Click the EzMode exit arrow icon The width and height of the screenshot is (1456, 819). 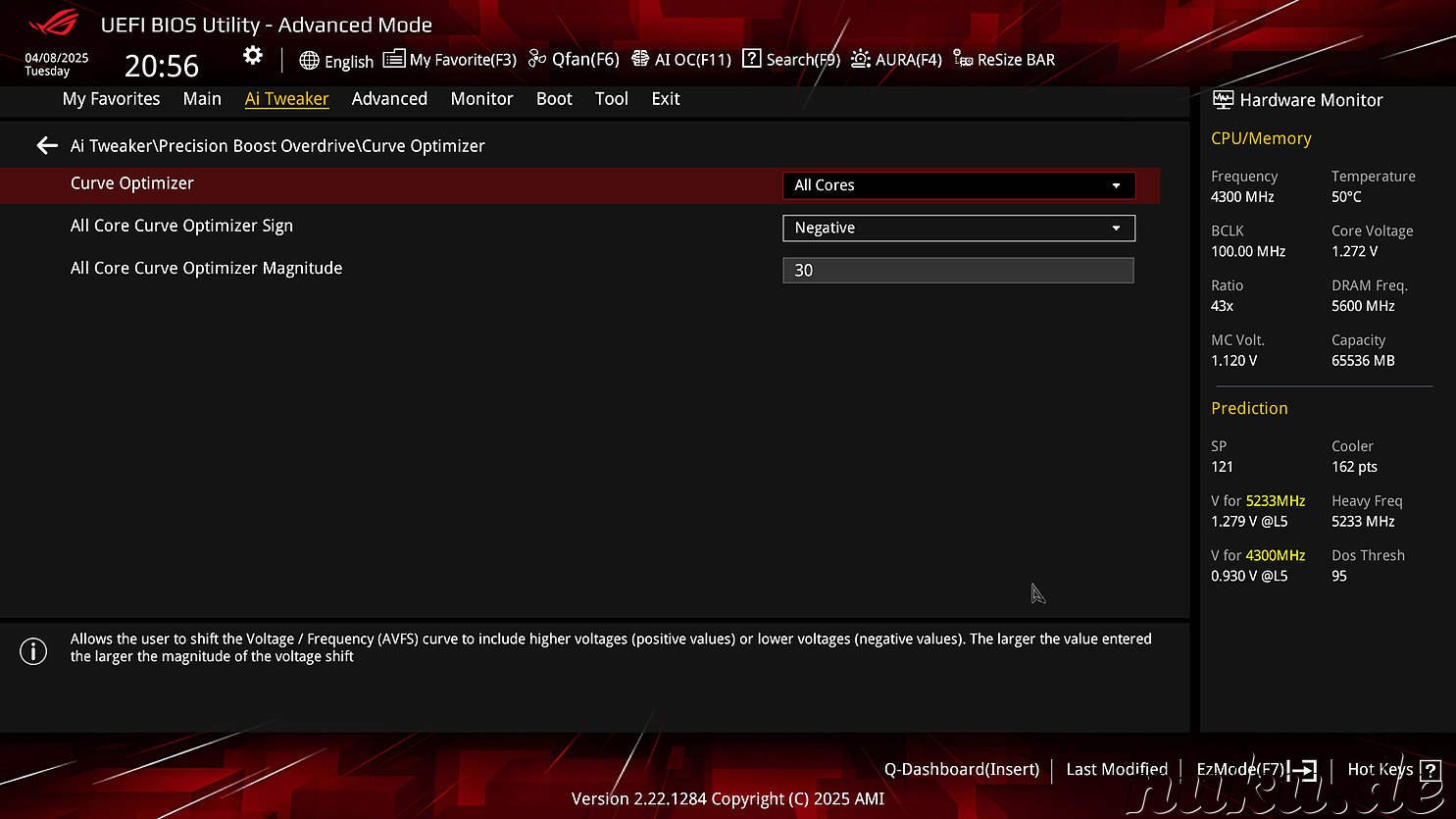[1304, 770]
